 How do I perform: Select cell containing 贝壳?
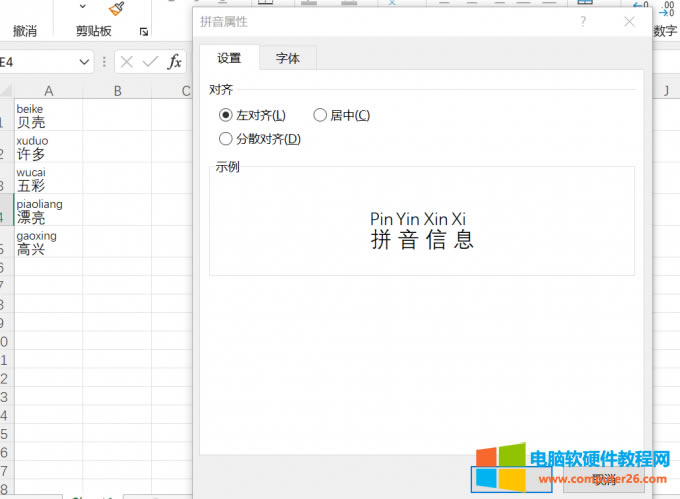click(48, 116)
